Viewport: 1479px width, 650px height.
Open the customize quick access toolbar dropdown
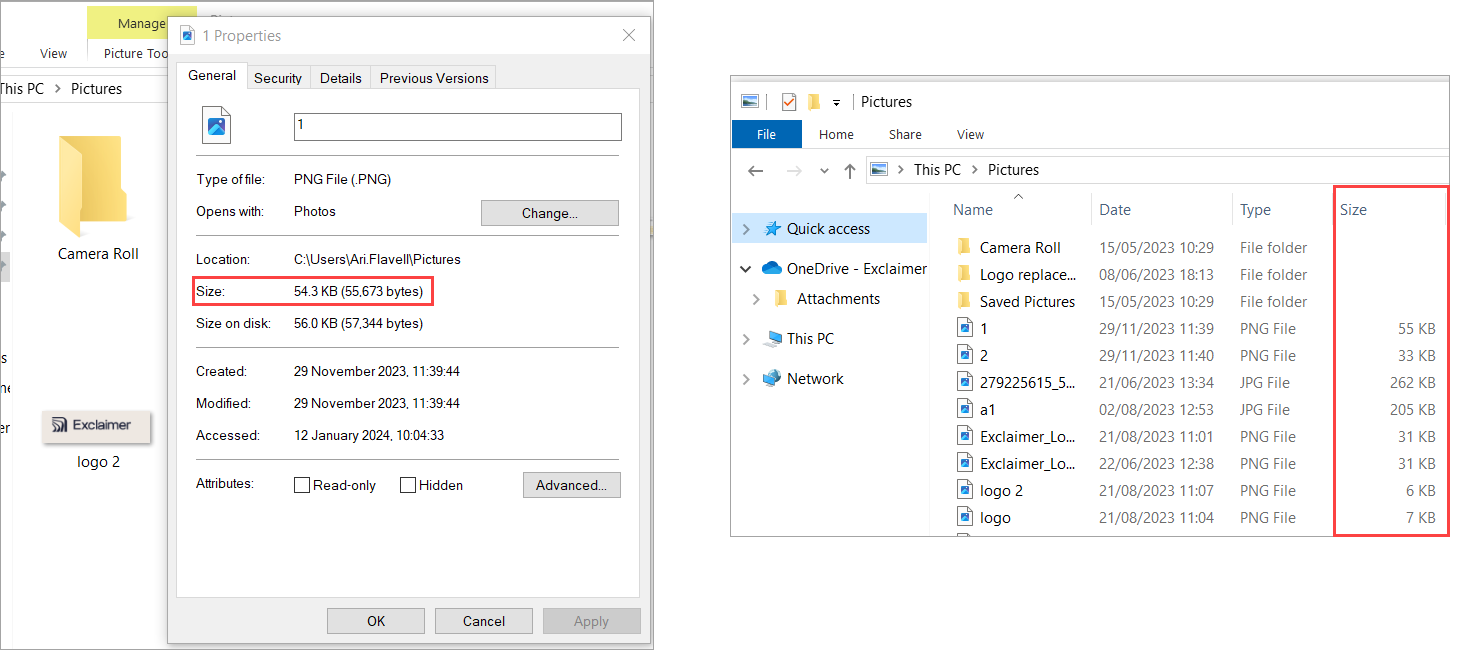tap(836, 100)
